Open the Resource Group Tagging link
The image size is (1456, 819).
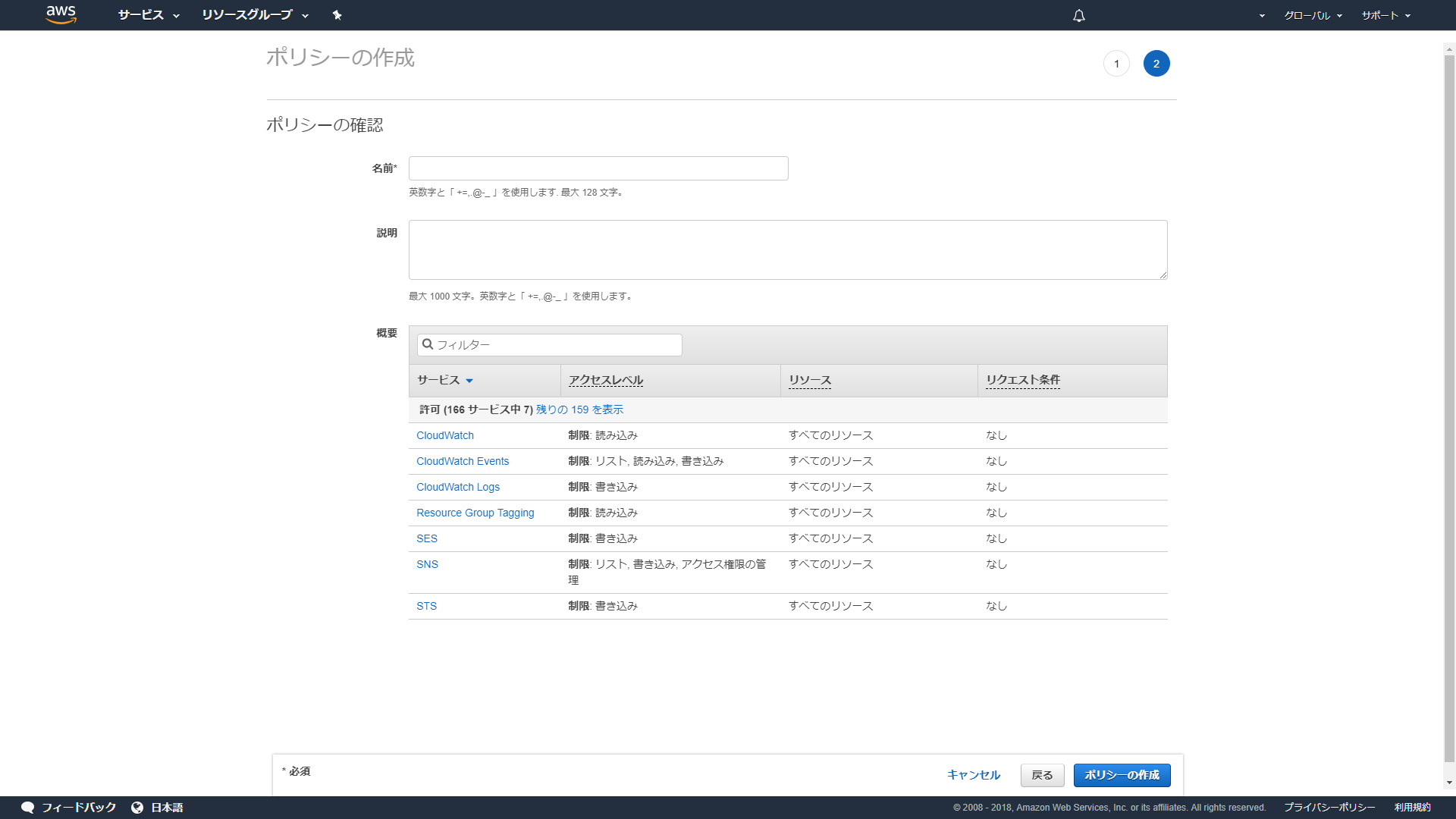point(475,513)
